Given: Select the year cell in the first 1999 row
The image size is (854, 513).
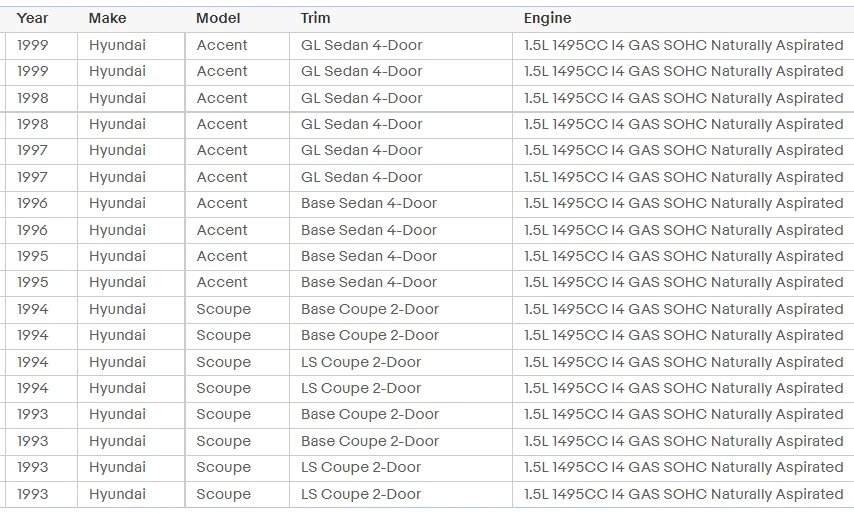Looking at the screenshot, I should 32,45.
